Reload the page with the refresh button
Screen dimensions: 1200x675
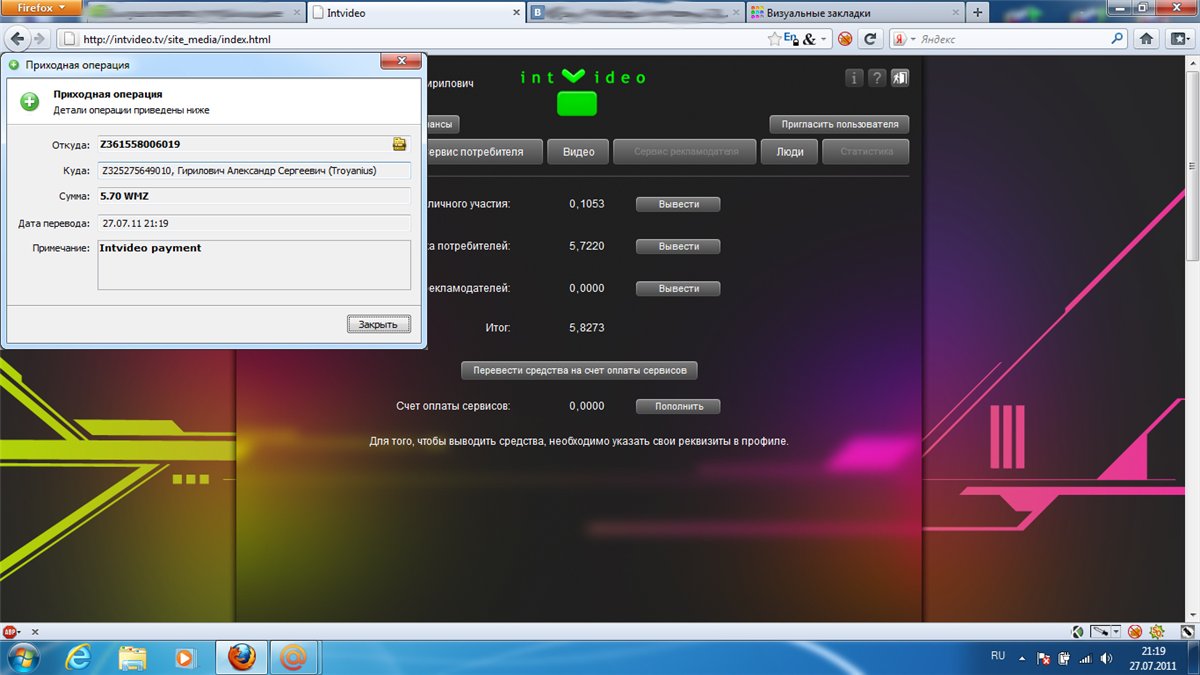[870, 39]
